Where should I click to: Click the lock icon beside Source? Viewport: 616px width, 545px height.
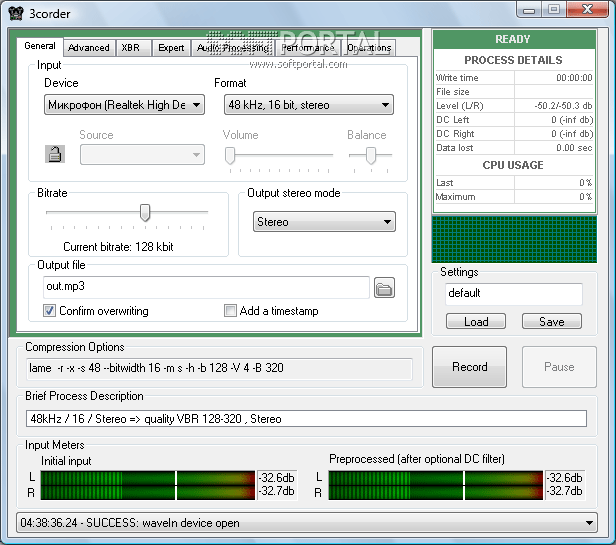[55, 154]
